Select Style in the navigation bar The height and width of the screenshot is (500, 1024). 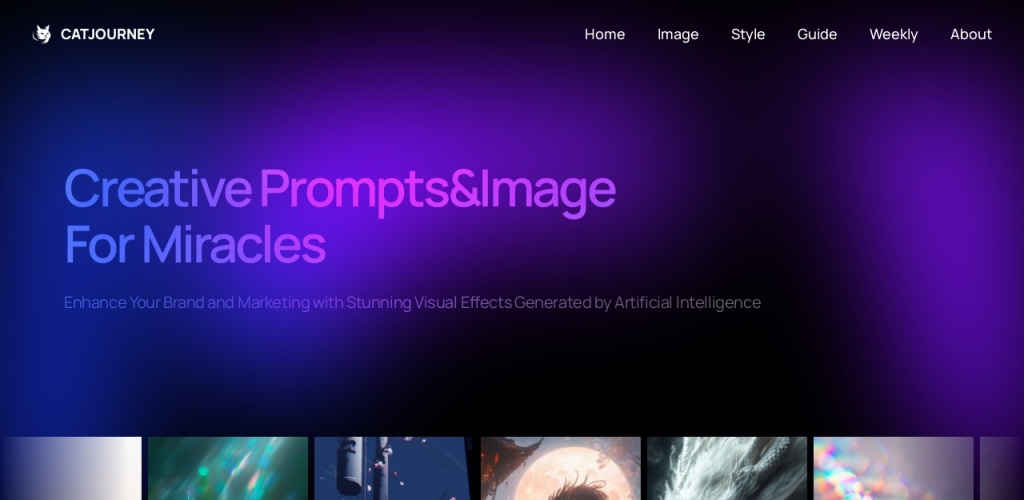[748, 34]
